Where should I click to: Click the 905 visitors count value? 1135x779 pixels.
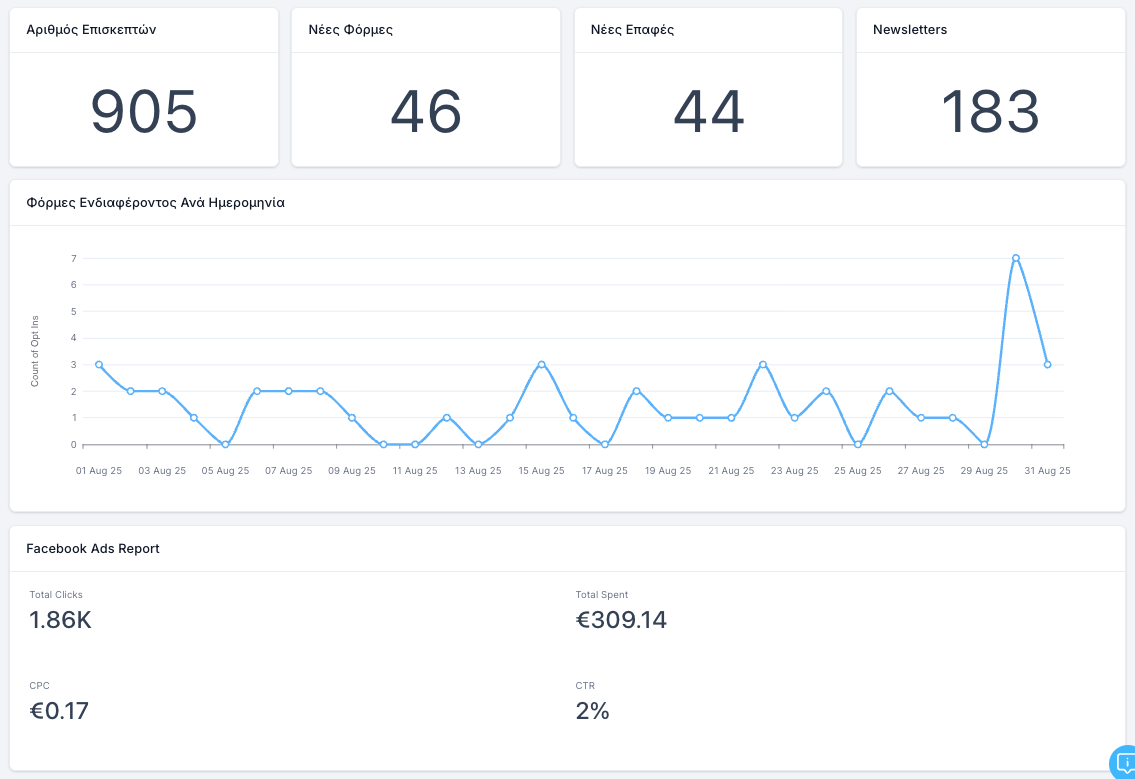point(144,111)
